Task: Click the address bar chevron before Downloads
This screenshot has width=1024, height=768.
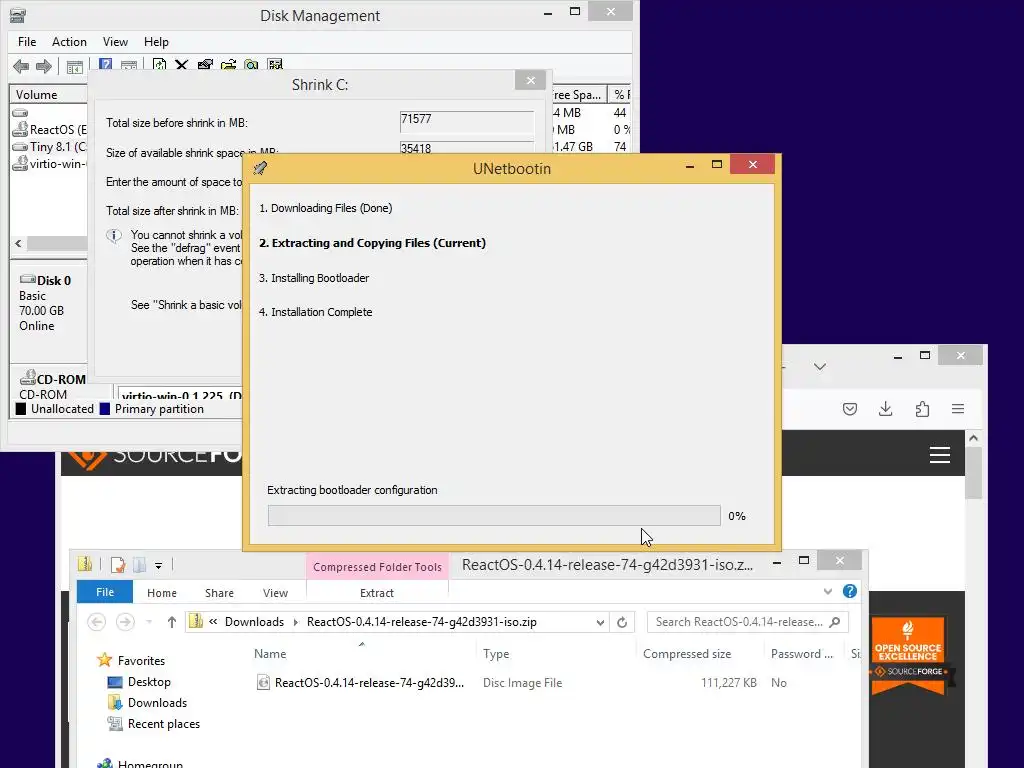Action: pos(214,622)
